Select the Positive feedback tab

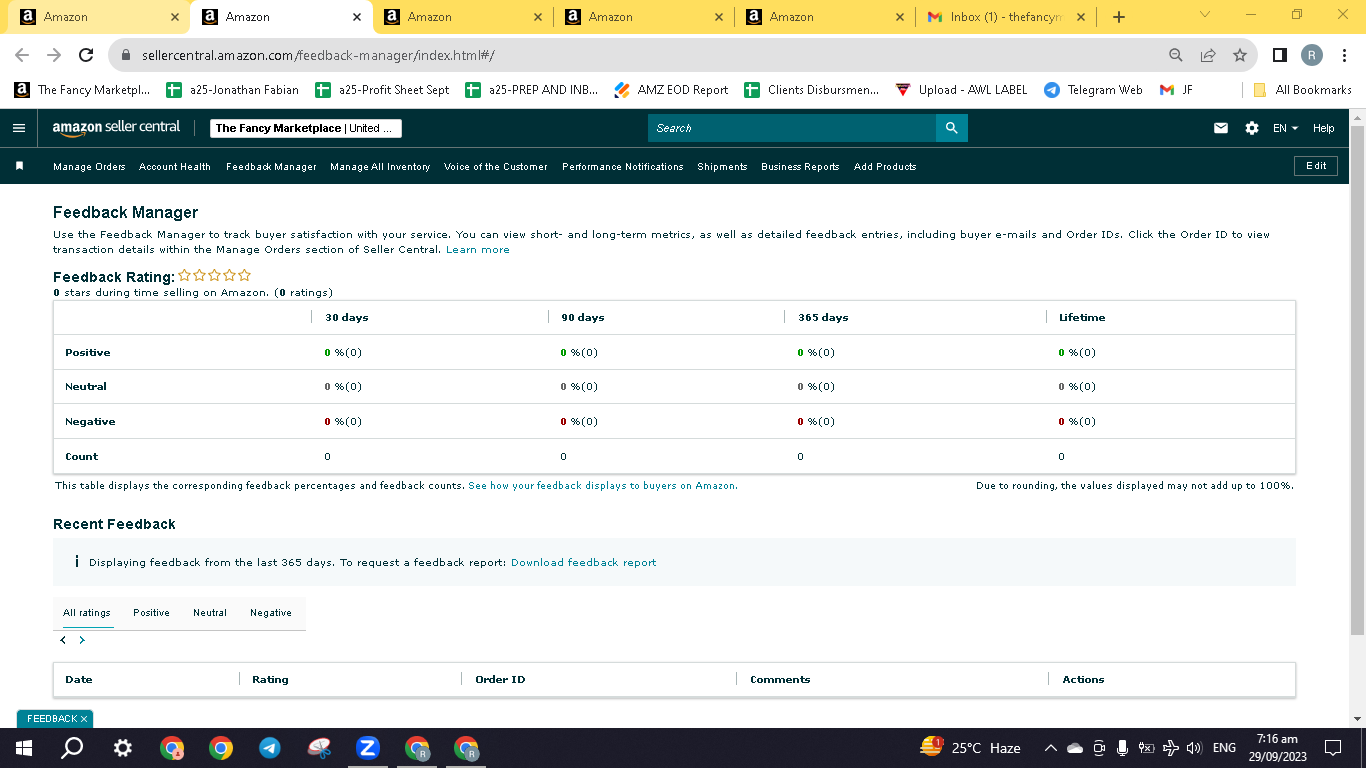[x=151, y=613]
